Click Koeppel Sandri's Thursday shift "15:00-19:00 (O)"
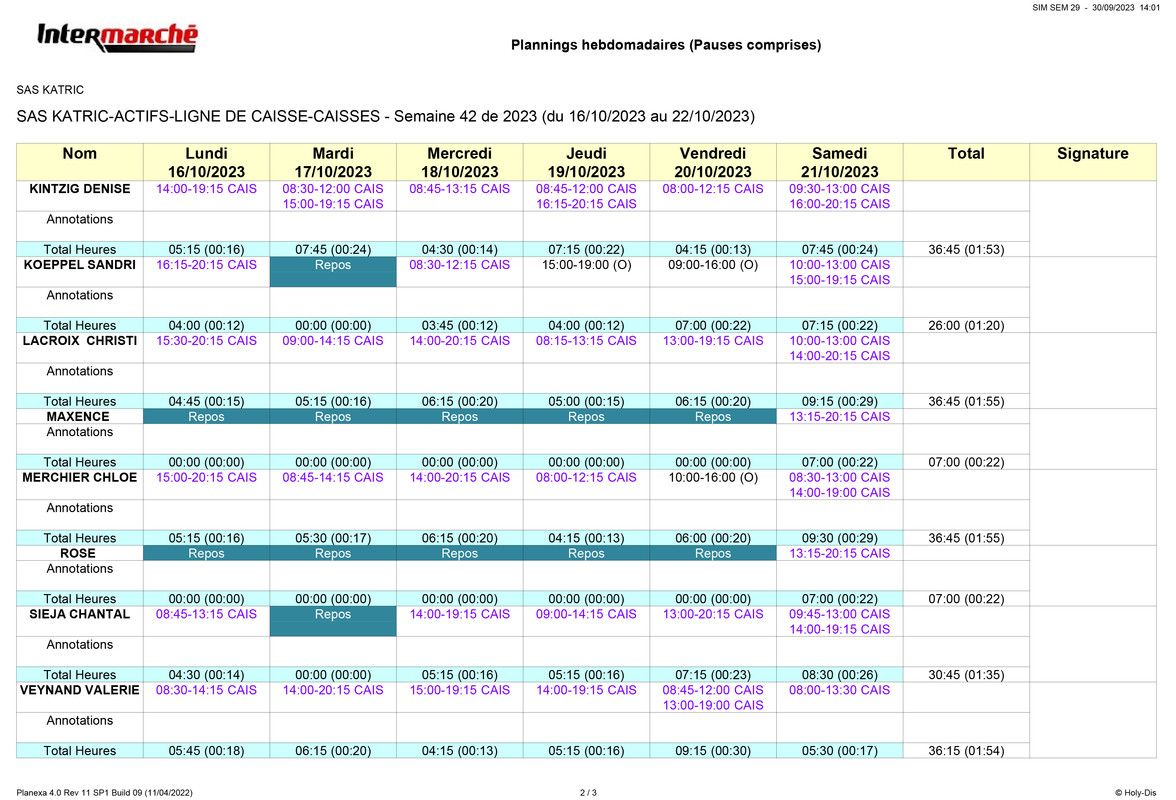Screen dimensions: 1176x800 pos(586,265)
